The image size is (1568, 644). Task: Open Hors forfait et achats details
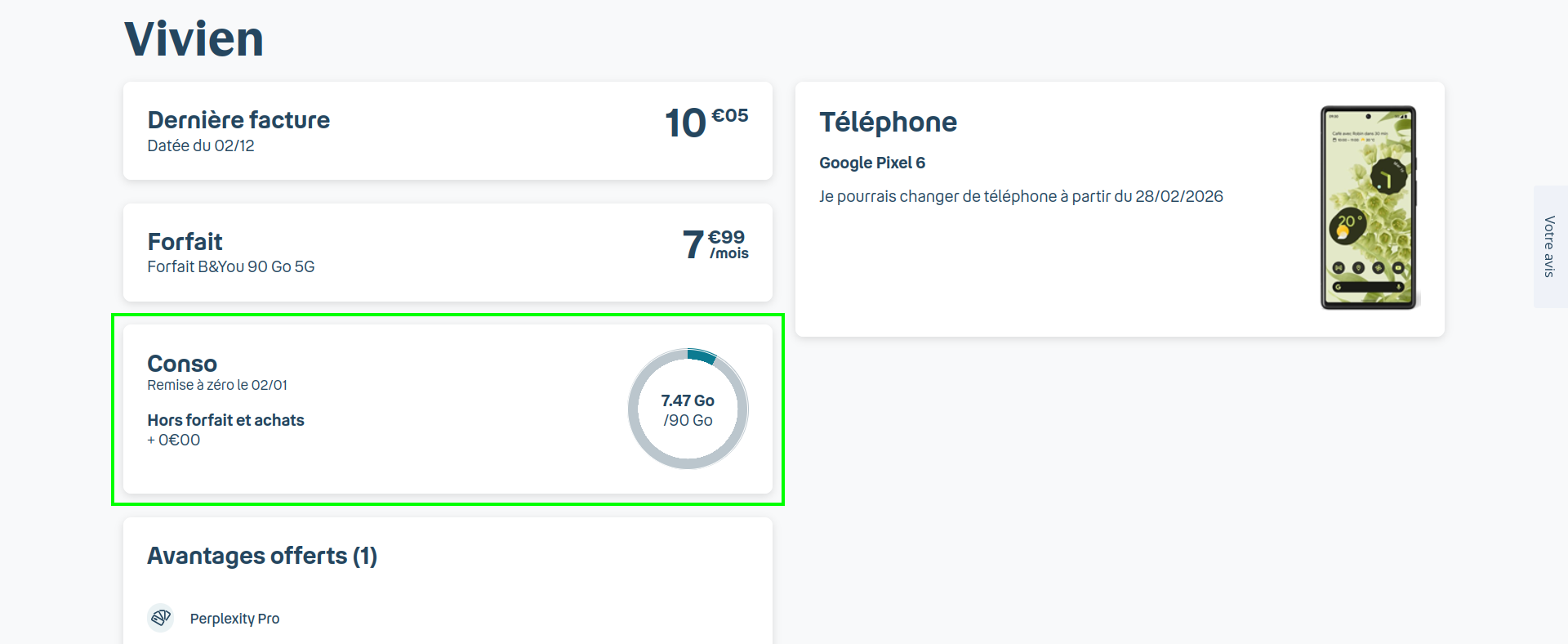pyautogui.click(x=225, y=420)
